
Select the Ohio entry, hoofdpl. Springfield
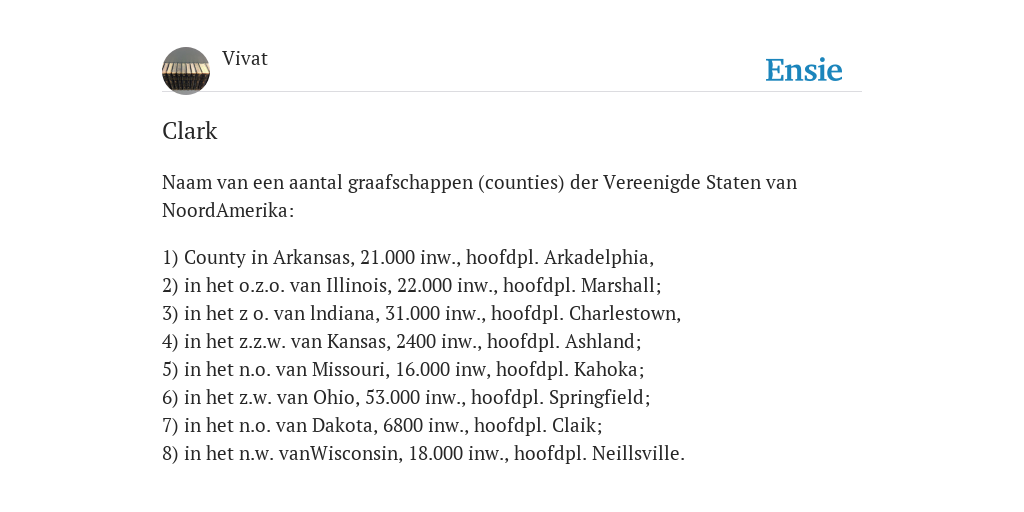pos(406,398)
